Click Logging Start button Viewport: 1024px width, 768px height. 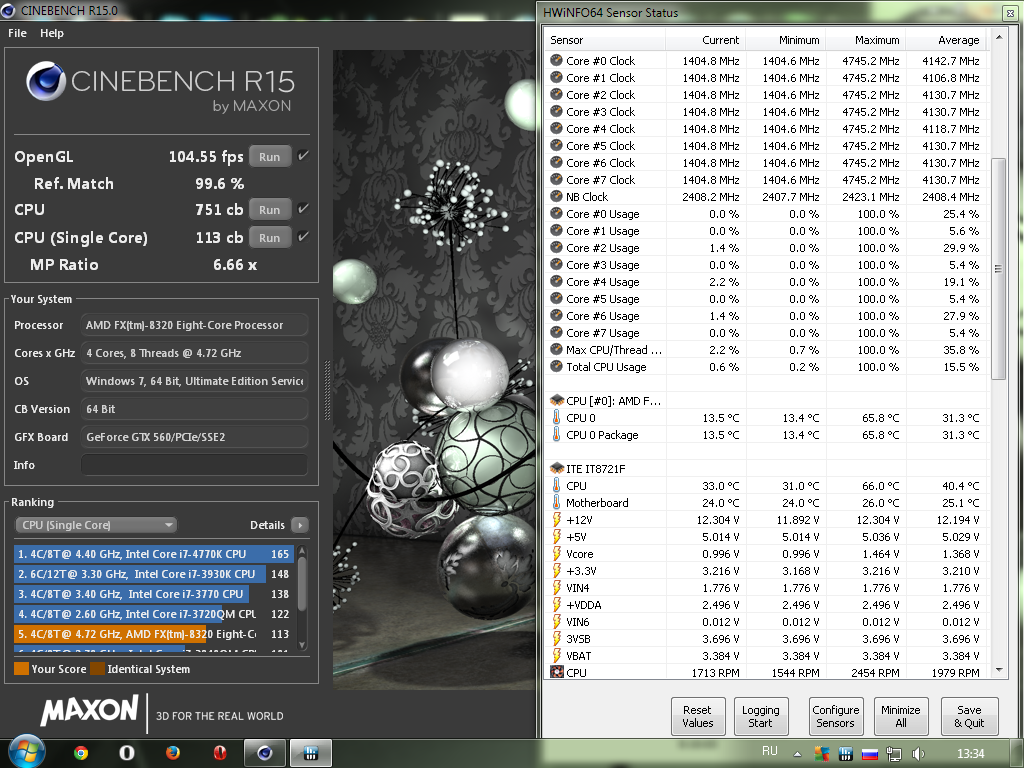click(760, 716)
